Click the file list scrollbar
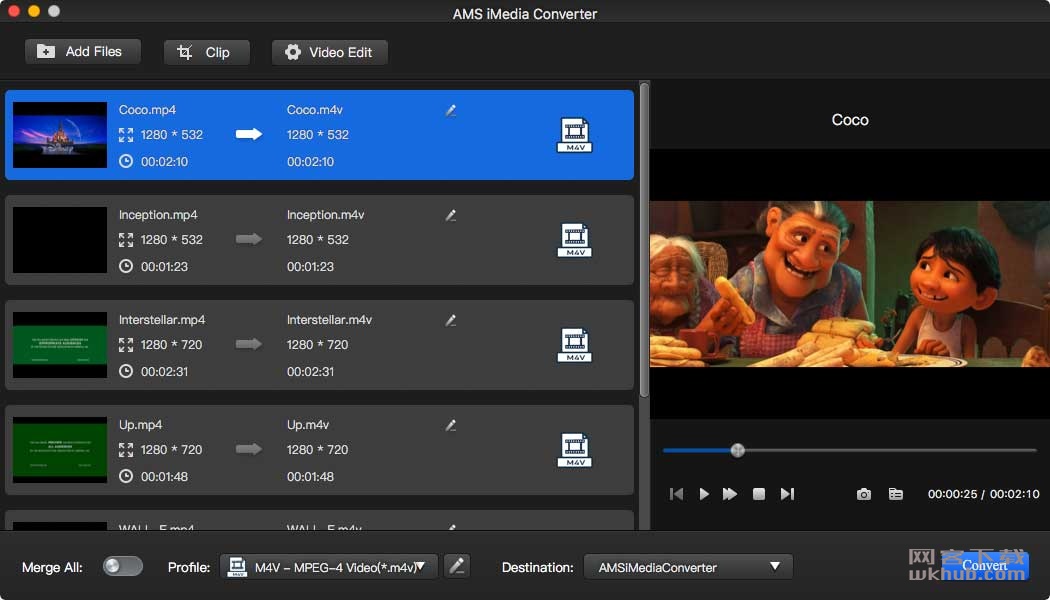1050x600 pixels. (644, 240)
